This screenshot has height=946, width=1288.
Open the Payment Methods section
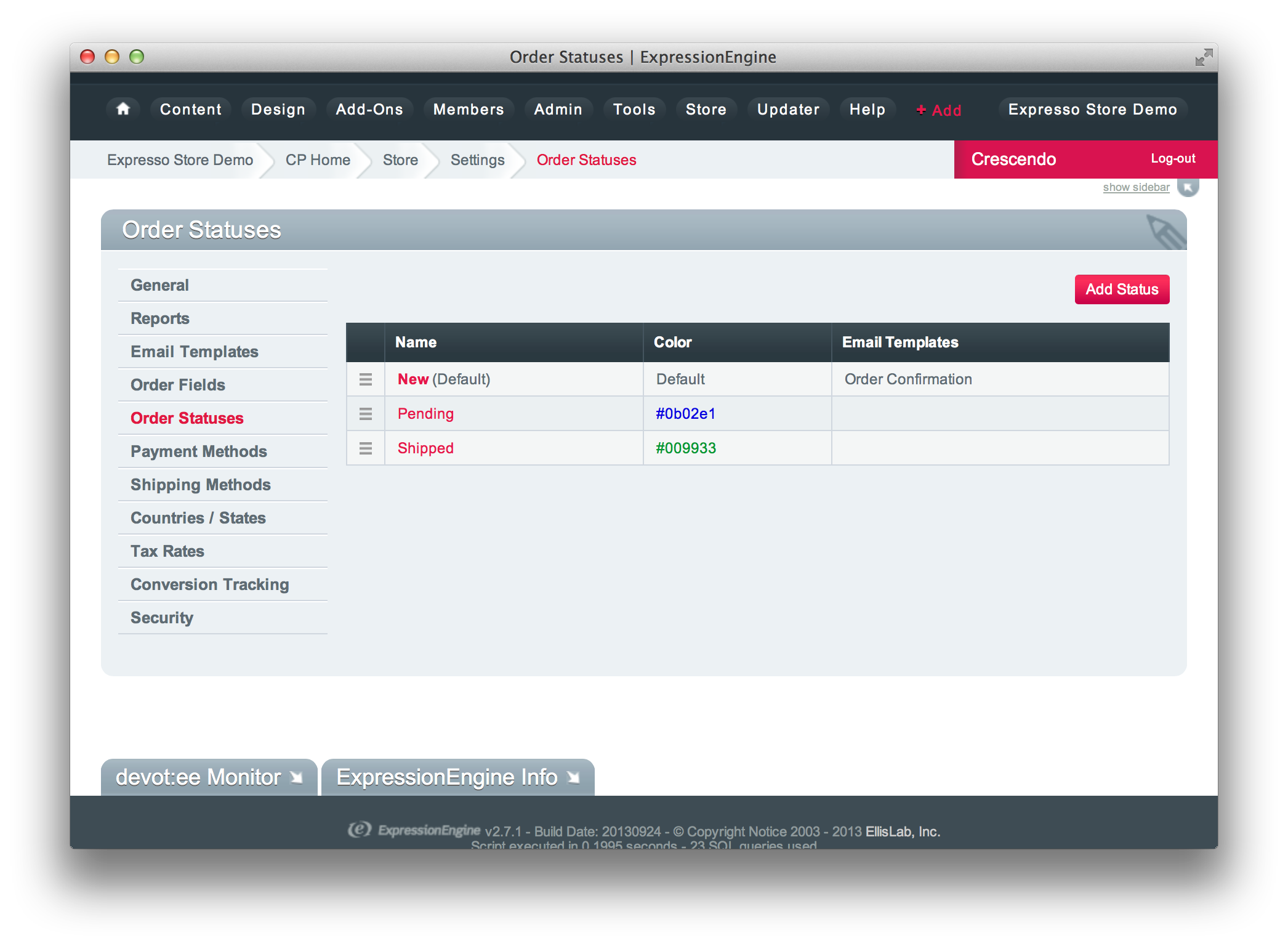click(222, 451)
